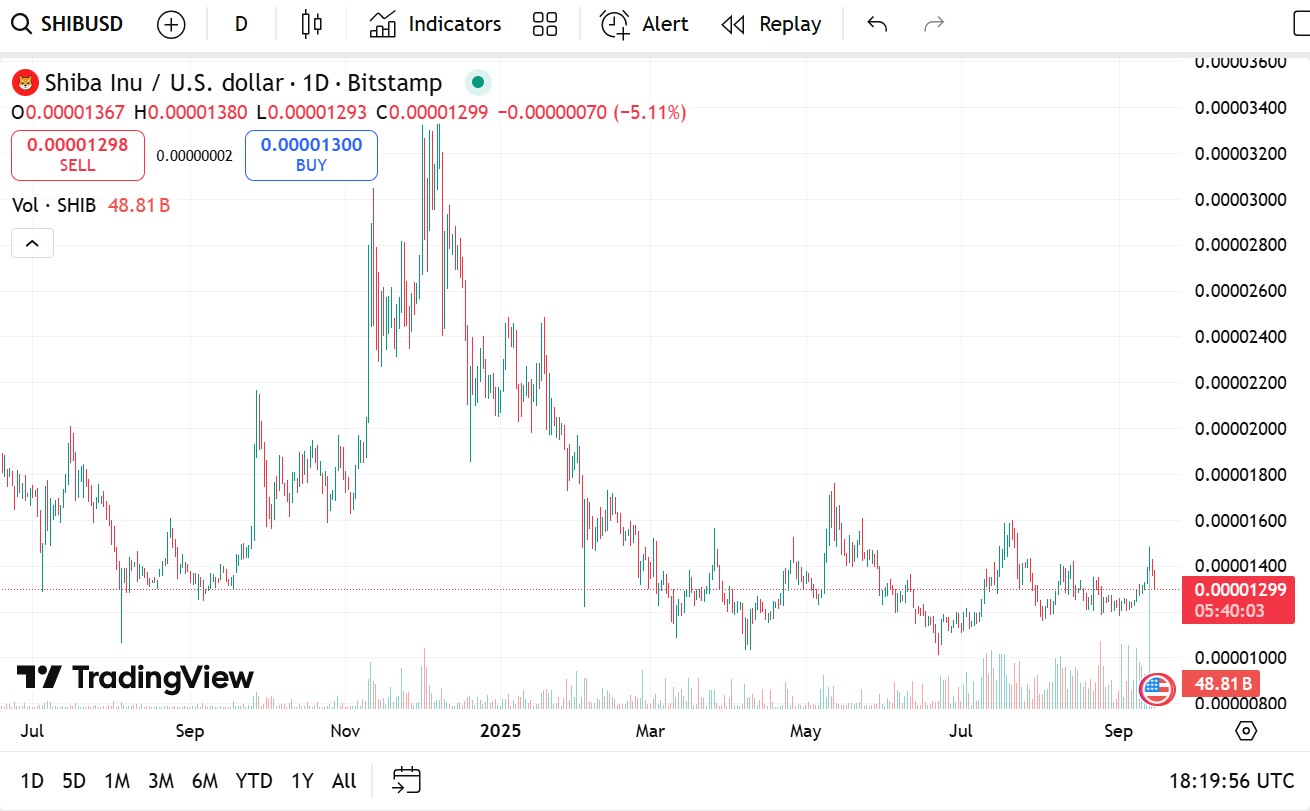1310x811 pixels.
Task: Click the open value 0.00001367
Action: pos(77,113)
